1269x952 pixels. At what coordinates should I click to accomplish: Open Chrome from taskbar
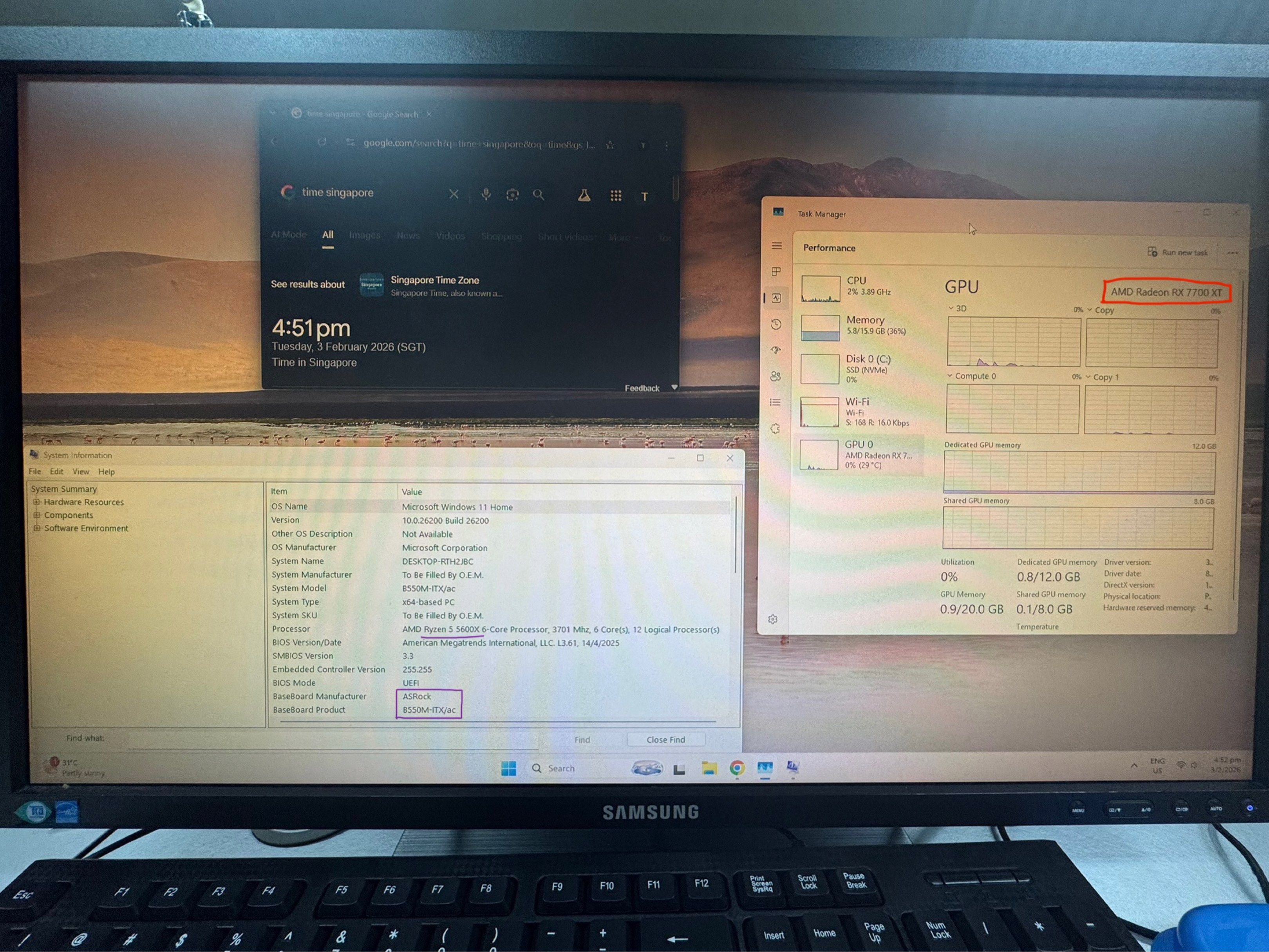coord(737,768)
